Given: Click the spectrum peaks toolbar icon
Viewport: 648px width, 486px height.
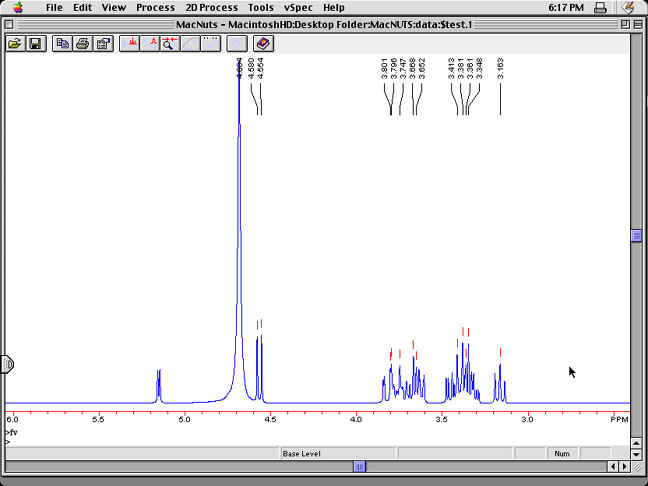Looking at the screenshot, I should [x=130, y=44].
